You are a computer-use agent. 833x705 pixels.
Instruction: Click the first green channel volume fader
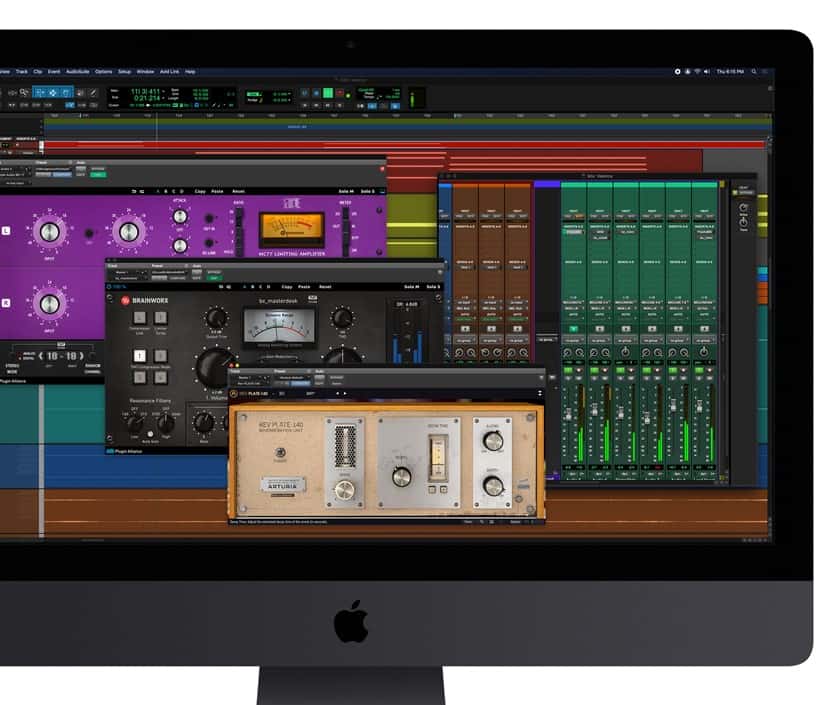tap(568, 414)
